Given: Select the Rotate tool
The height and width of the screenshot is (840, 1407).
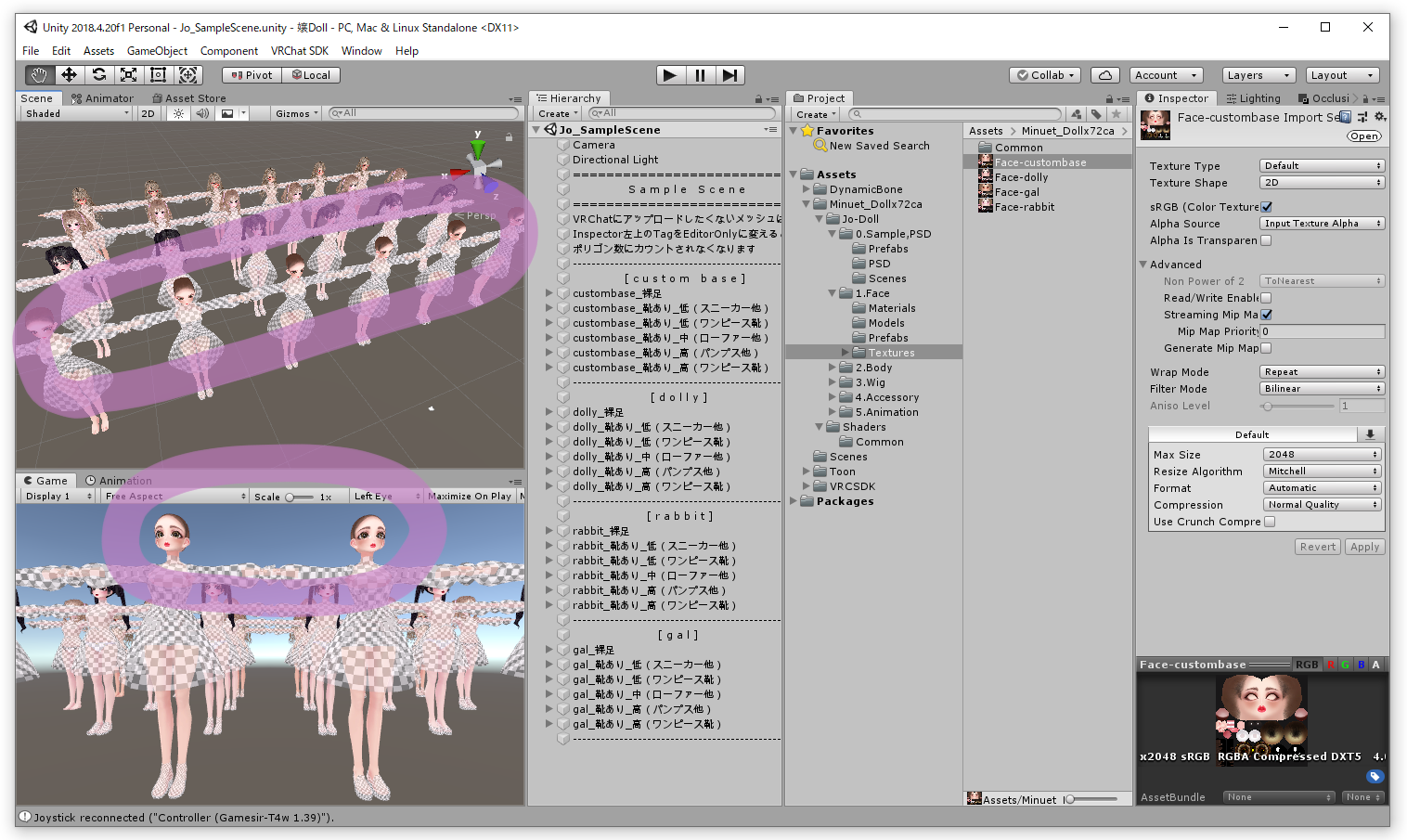Looking at the screenshot, I should pyautogui.click(x=98, y=75).
